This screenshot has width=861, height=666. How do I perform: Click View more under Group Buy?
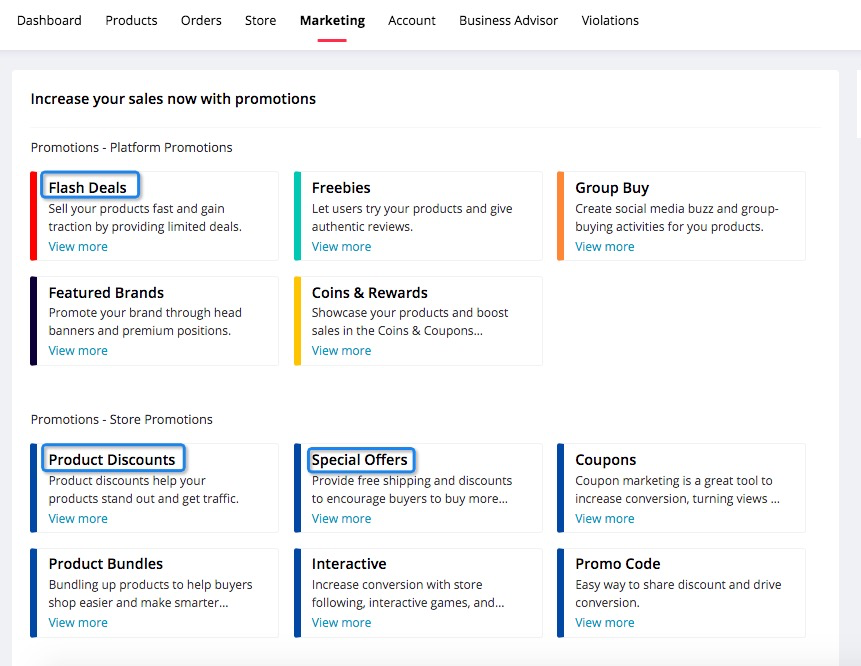pos(604,247)
